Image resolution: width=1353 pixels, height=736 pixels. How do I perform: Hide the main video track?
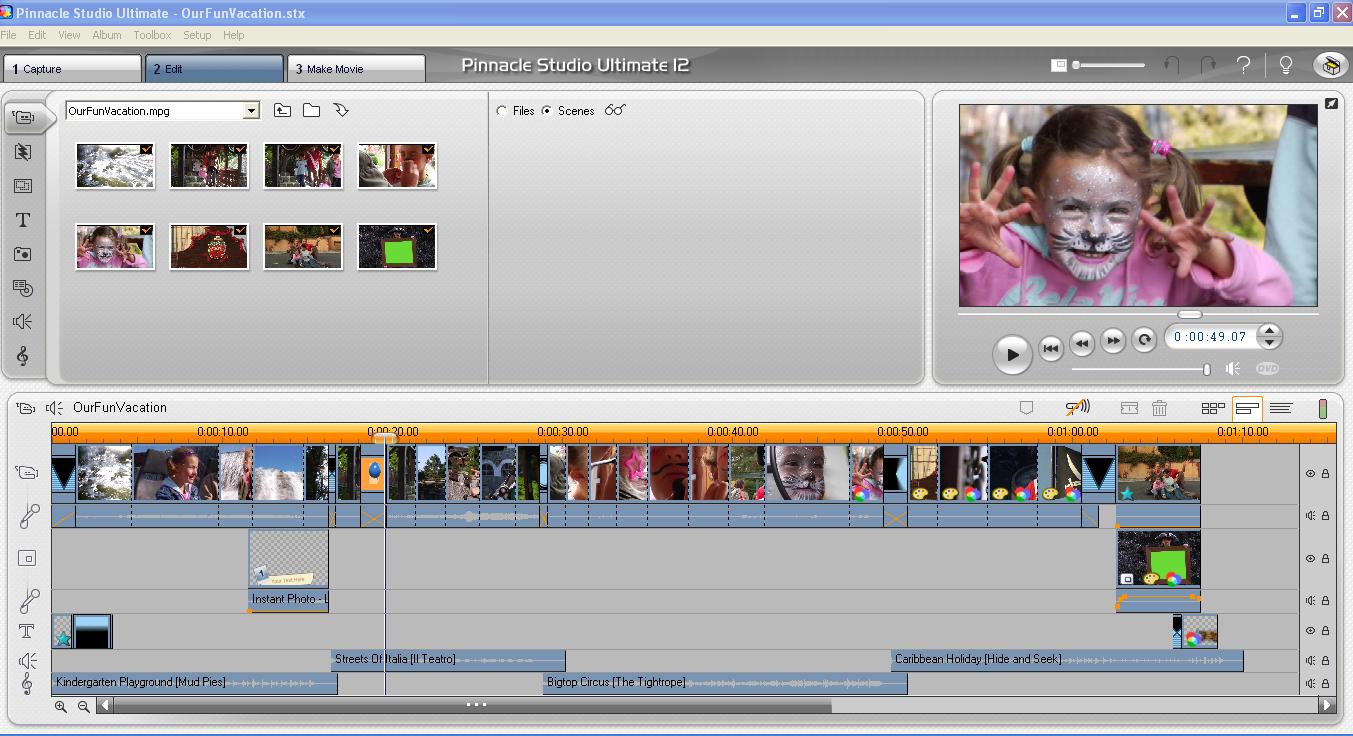pos(1310,474)
